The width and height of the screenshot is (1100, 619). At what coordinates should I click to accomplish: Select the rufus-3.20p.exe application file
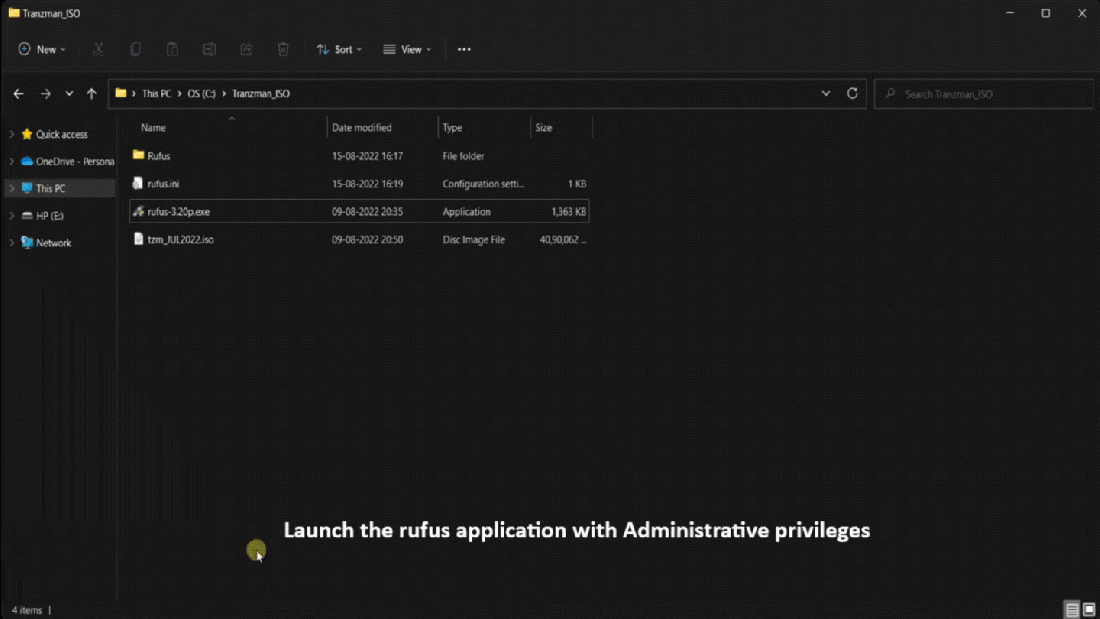click(179, 212)
